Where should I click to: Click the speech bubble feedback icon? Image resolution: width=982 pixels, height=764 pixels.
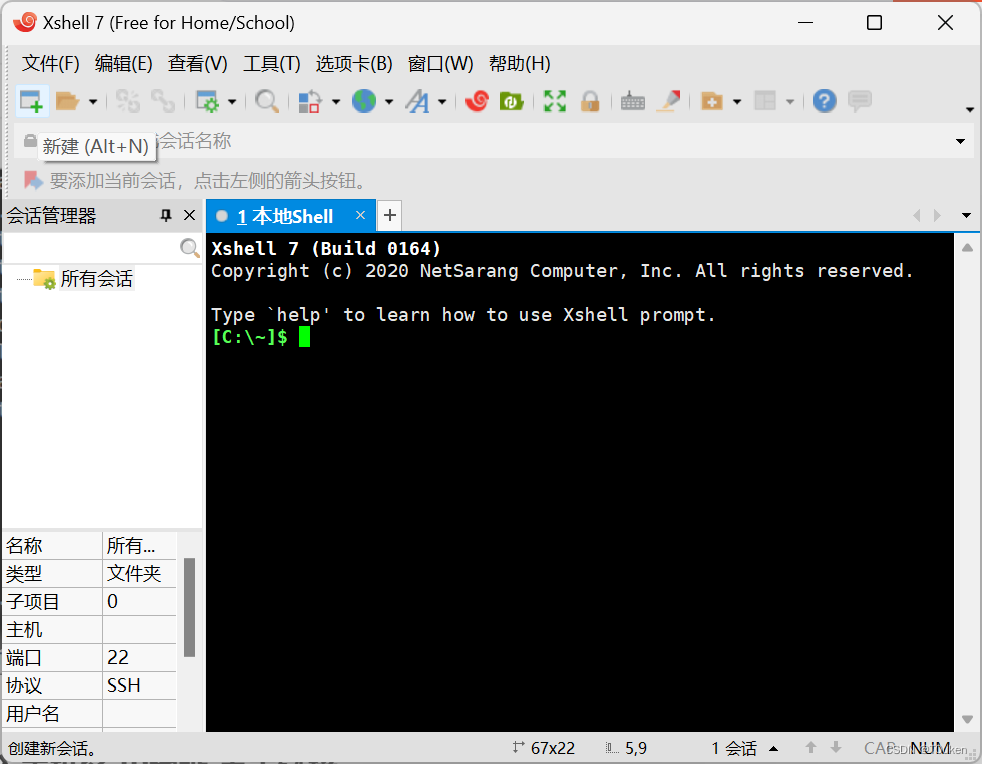pos(860,101)
